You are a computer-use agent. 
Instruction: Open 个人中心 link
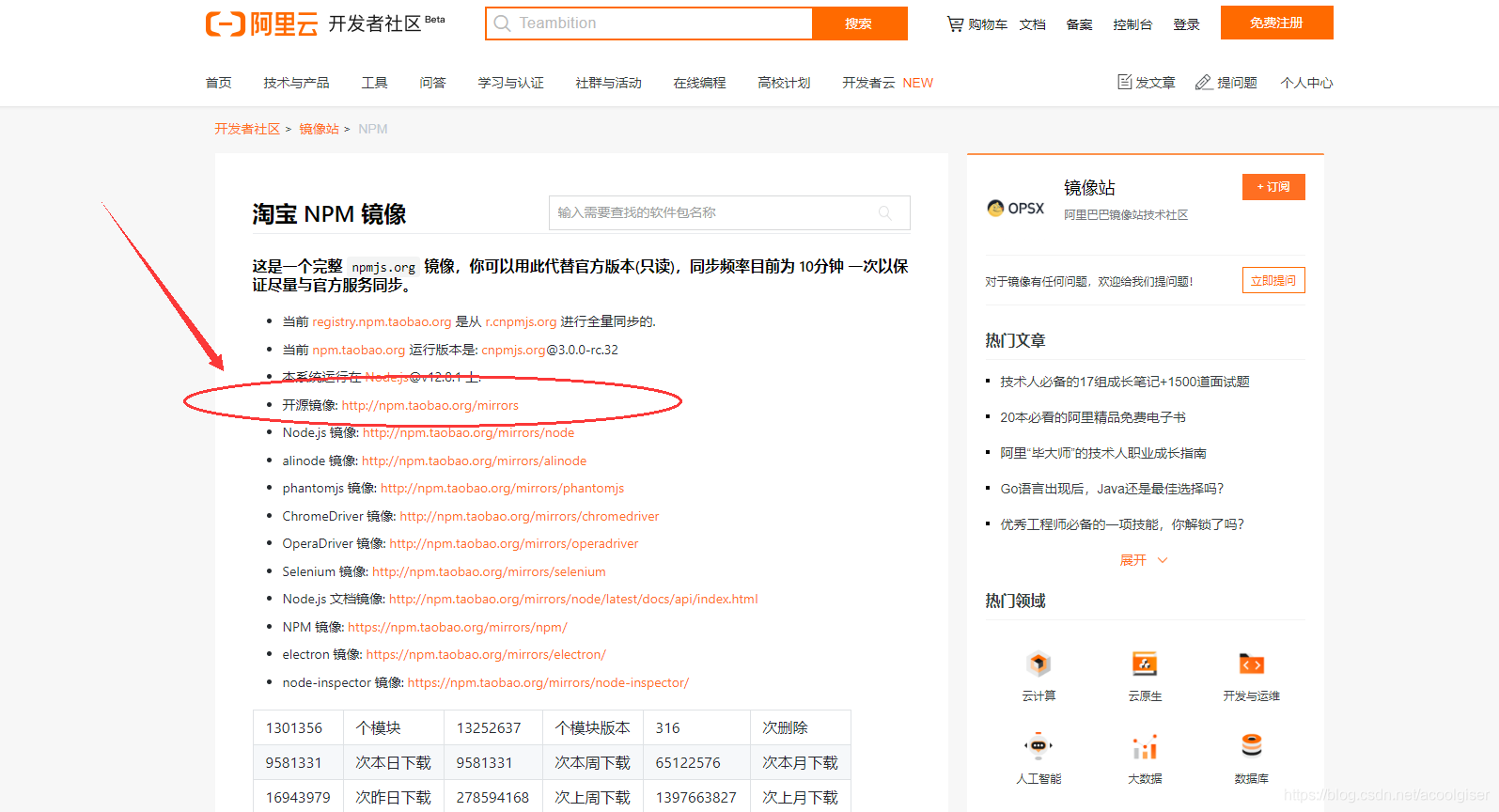[x=1306, y=83]
